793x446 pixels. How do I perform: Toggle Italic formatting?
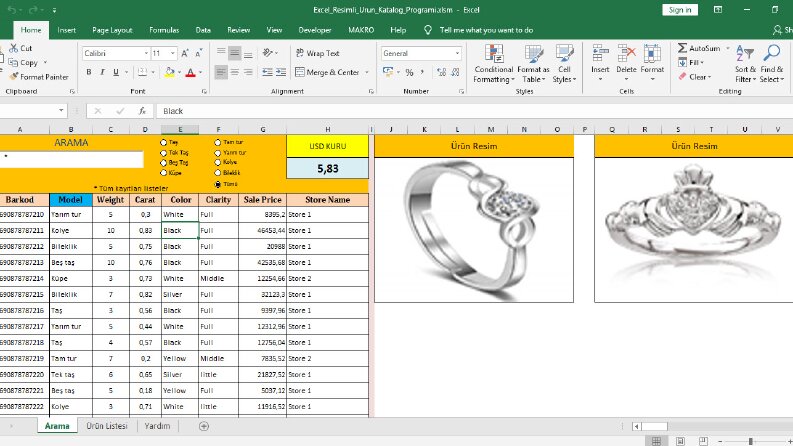102,72
